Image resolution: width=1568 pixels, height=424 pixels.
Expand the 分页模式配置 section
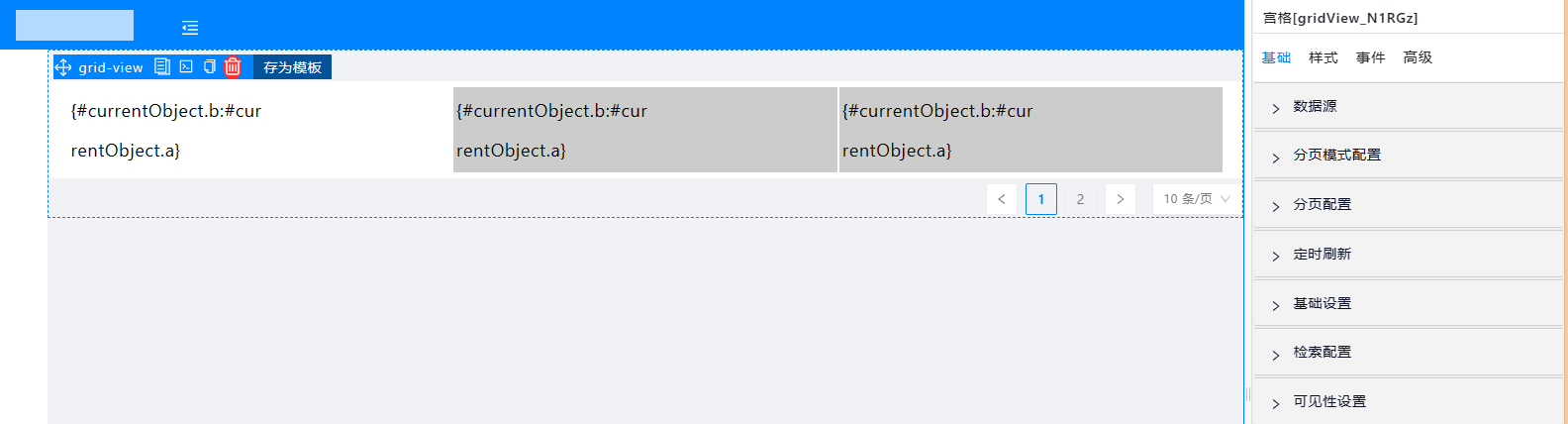(1408, 155)
